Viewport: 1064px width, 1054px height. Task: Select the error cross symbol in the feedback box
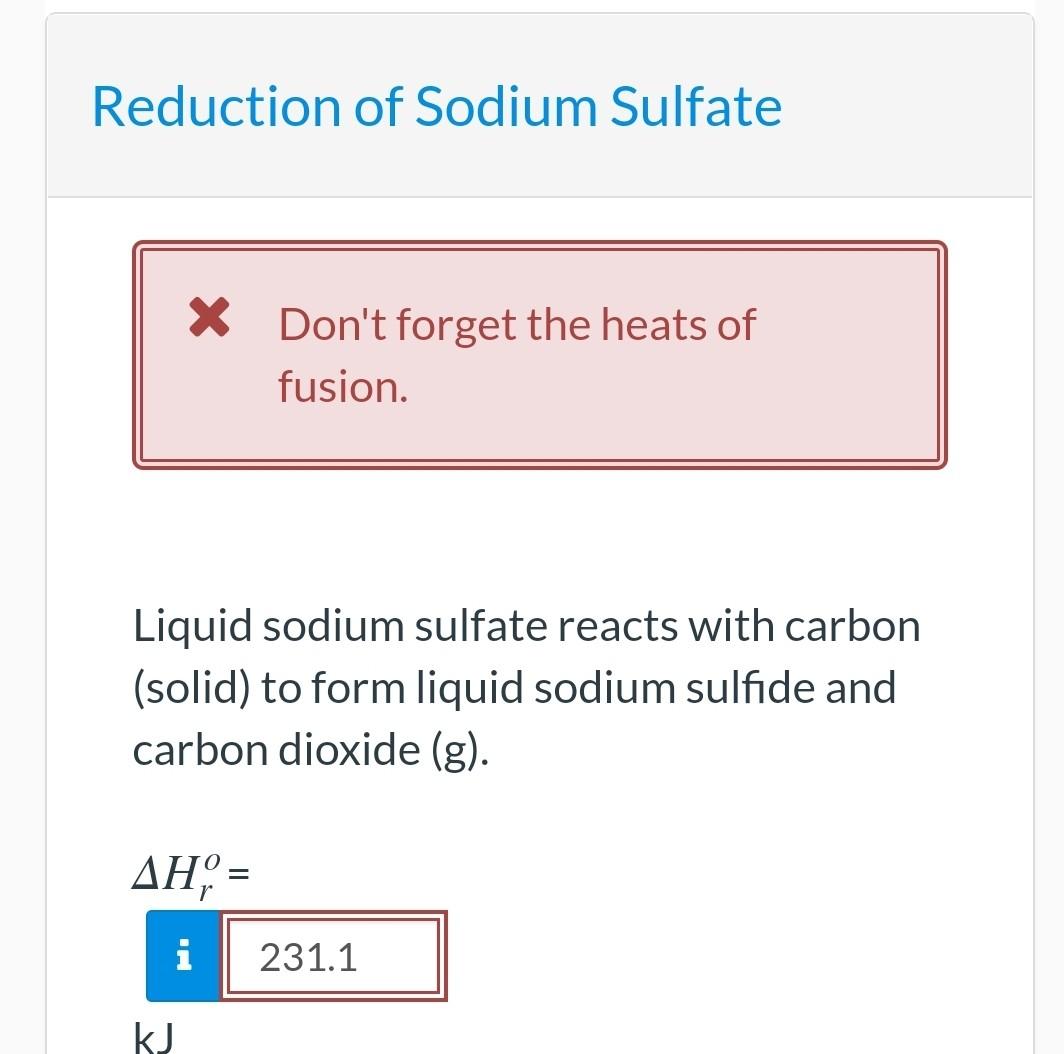(208, 320)
